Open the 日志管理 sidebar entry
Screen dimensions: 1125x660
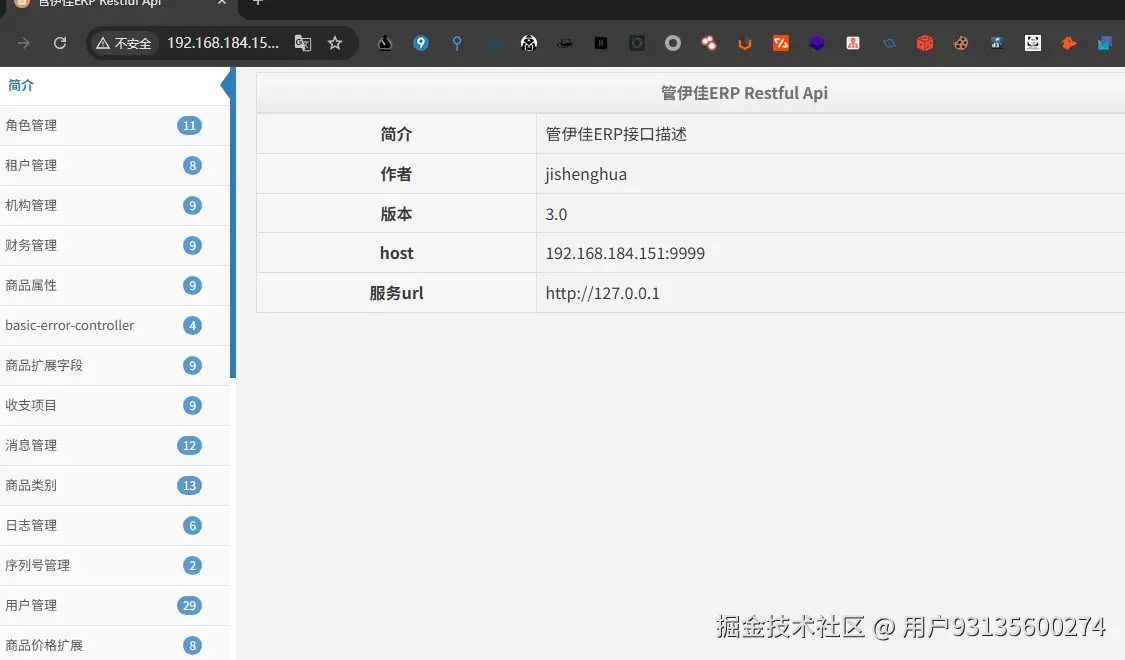pyautogui.click(x=115, y=526)
